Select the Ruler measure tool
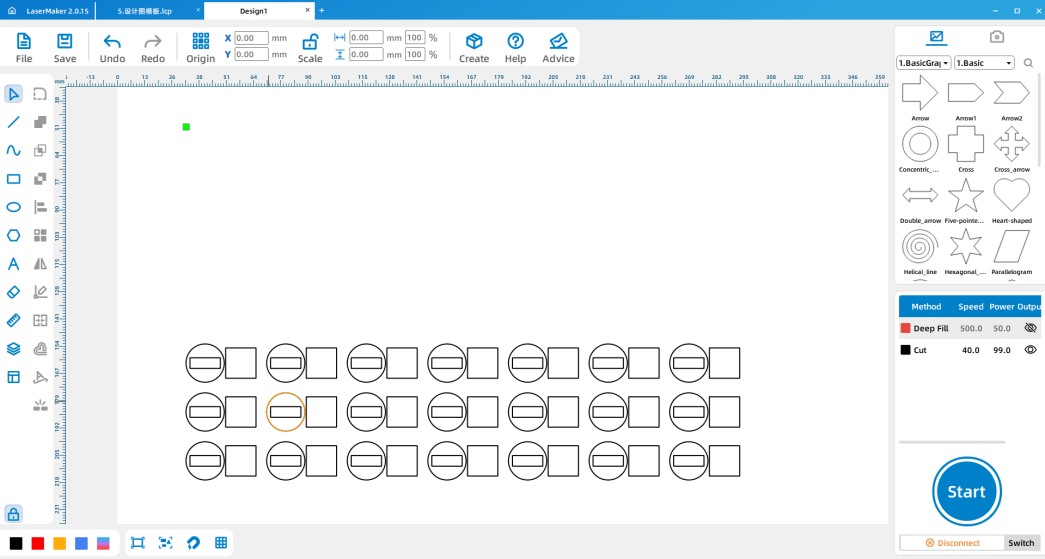Screen dimensions: 1045x559 click(13, 320)
